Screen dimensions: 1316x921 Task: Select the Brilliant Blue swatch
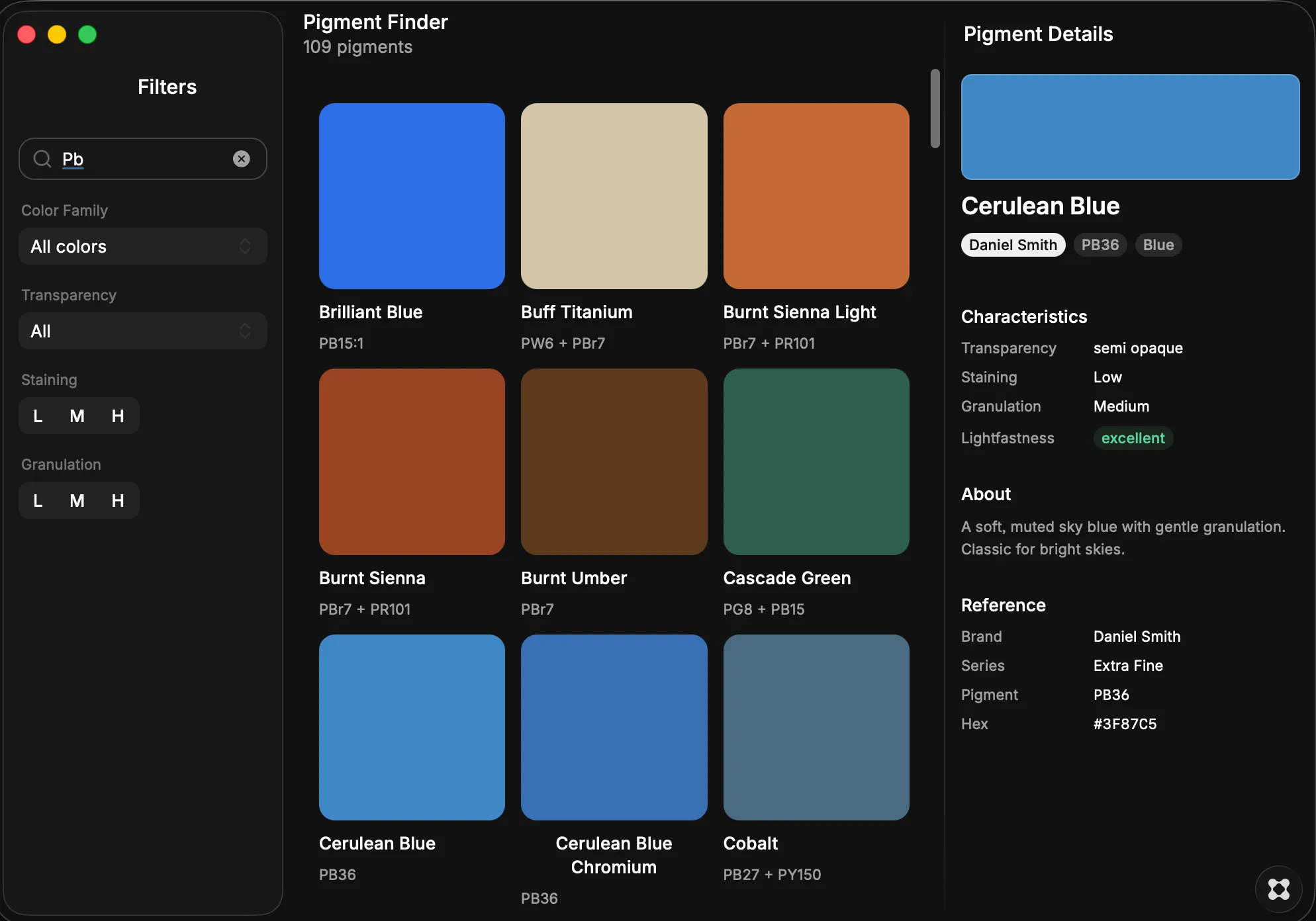coord(412,196)
